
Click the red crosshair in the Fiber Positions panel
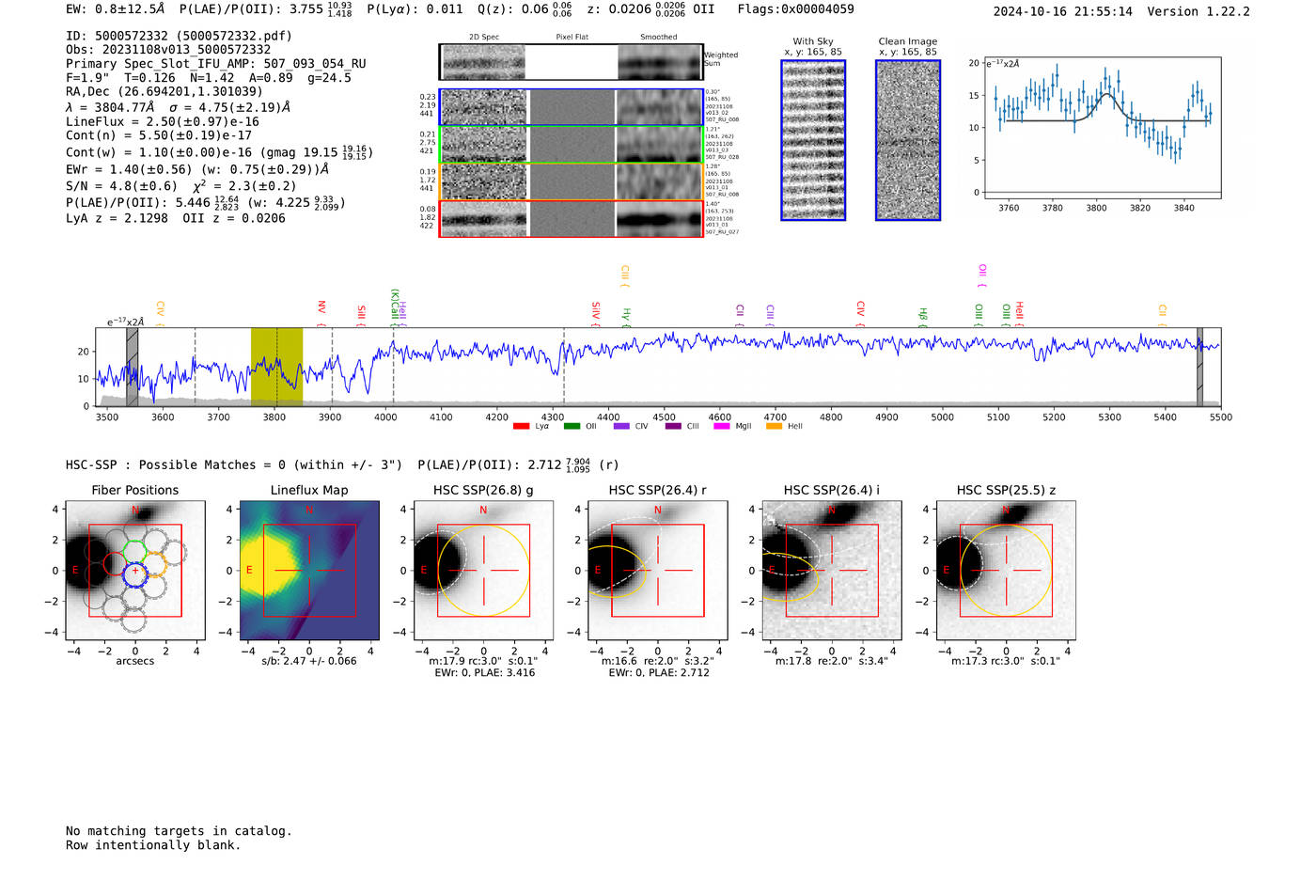coord(135,571)
